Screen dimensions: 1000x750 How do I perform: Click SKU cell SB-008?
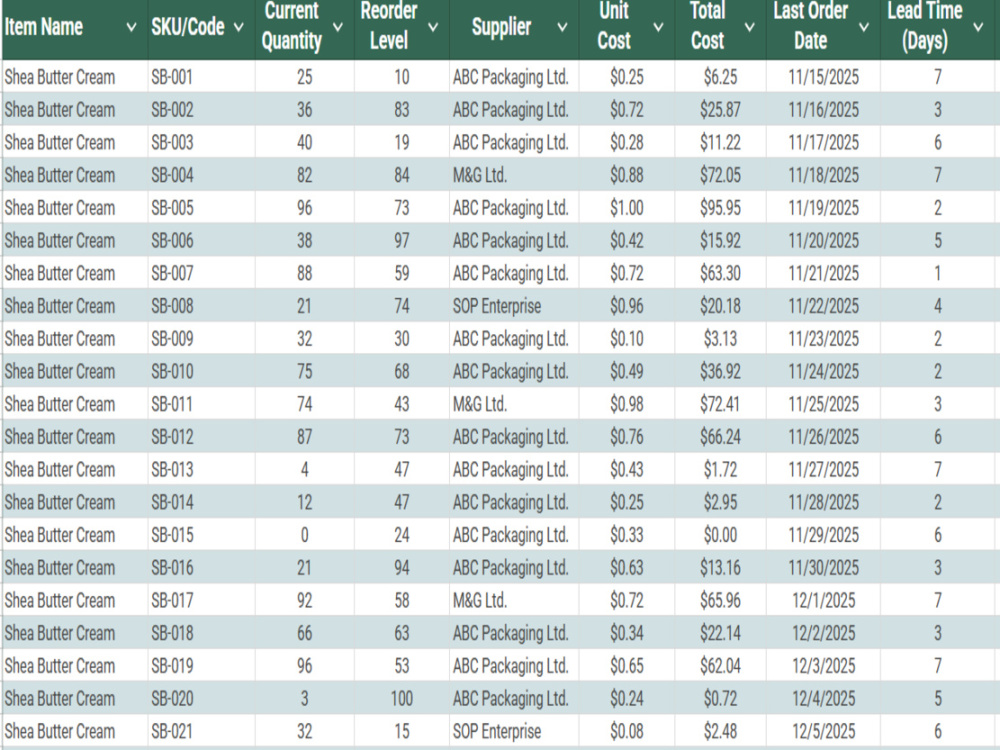(x=202, y=306)
